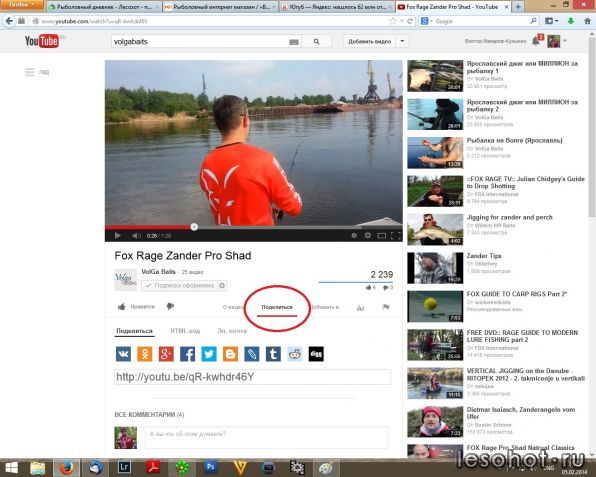Click the video statistics chart icon
The image size is (596, 477).
click(x=360, y=307)
